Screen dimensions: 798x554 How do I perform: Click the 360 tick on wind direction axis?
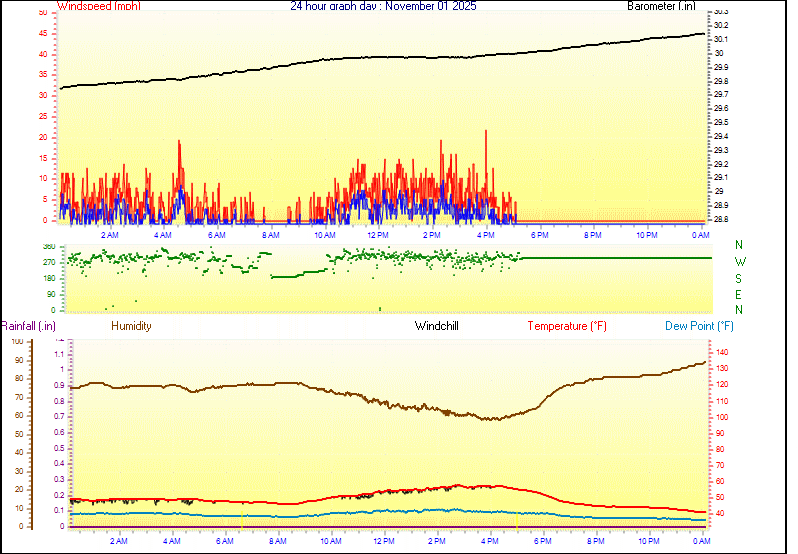coord(48,246)
